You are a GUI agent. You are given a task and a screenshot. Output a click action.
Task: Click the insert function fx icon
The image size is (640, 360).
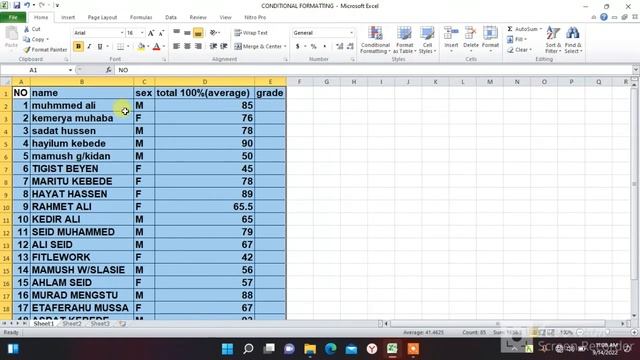(108, 70)
